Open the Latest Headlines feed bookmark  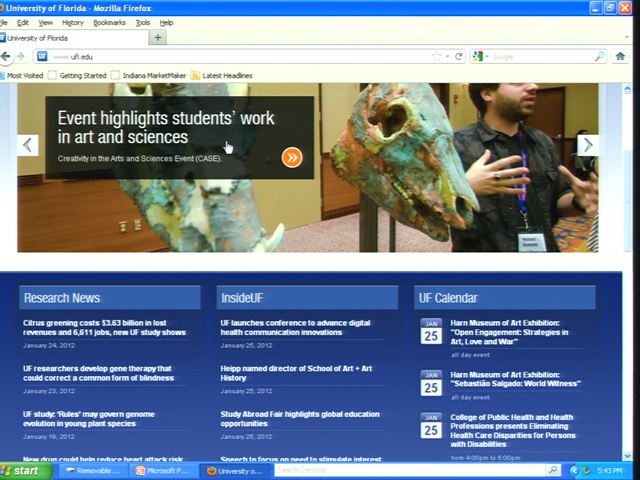click(x=222, y=76)
